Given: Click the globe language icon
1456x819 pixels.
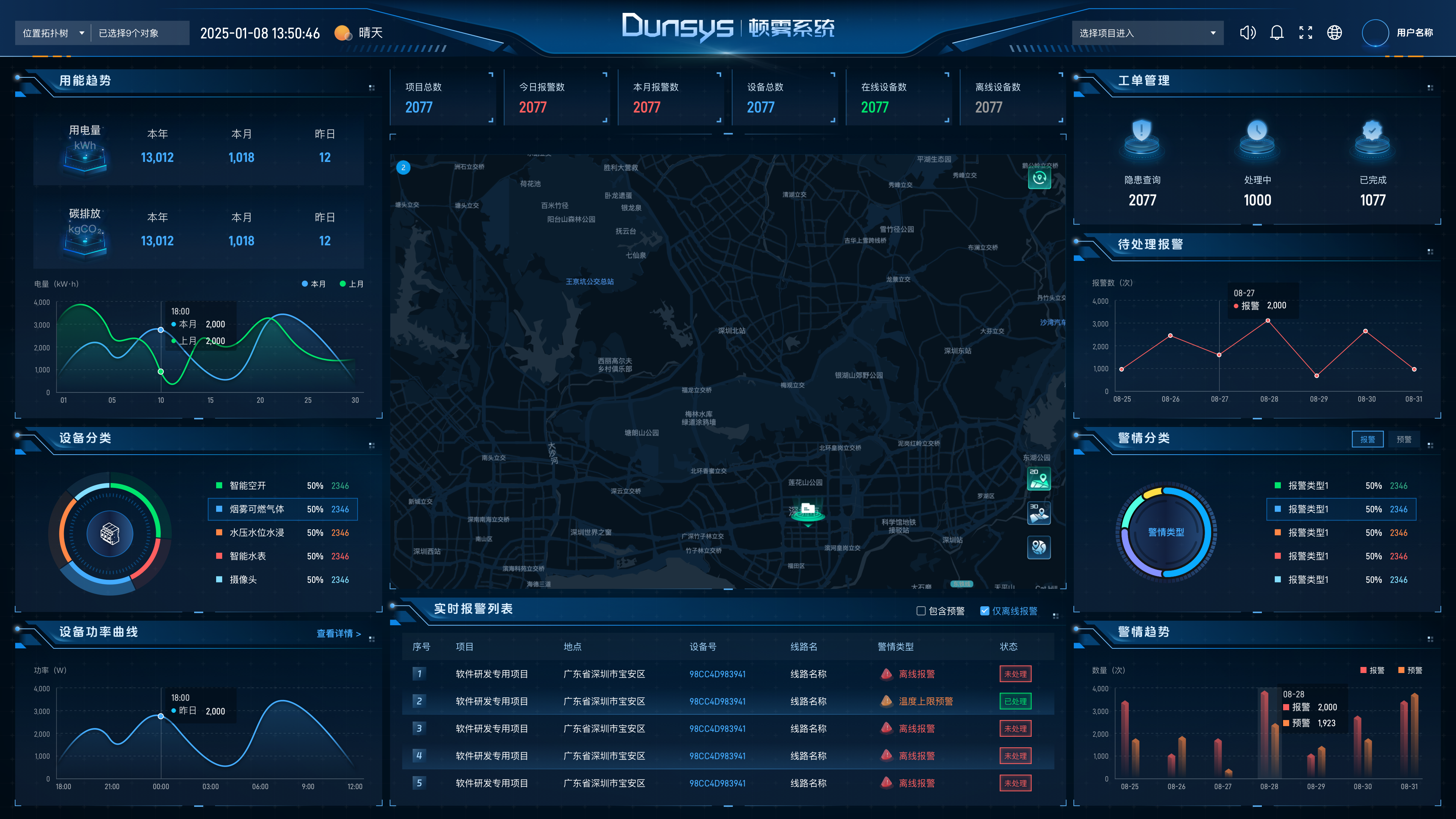Looking at the screenshot, I should [x=1335, y=33].
